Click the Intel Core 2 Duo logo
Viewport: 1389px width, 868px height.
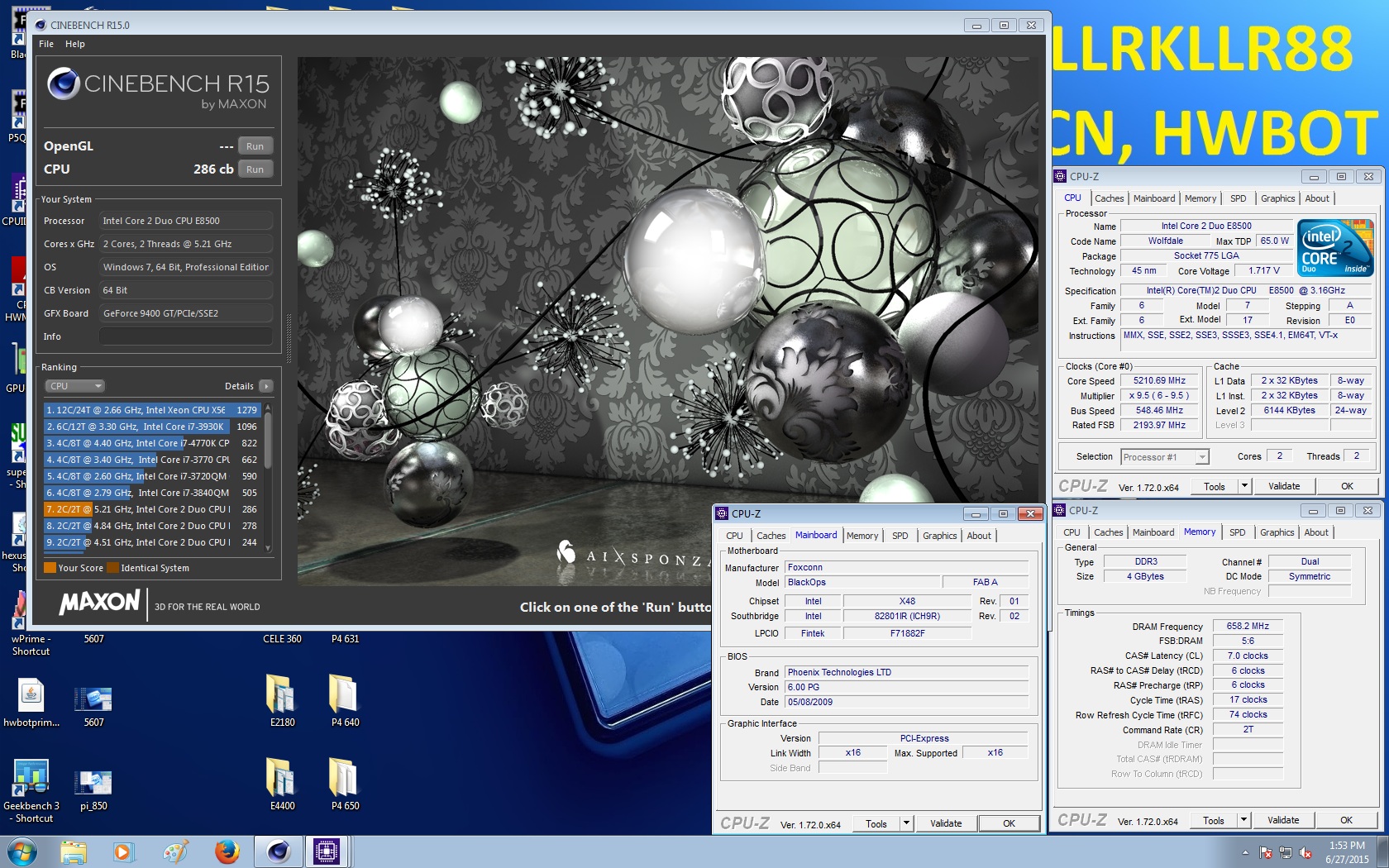pos(1335,248)
